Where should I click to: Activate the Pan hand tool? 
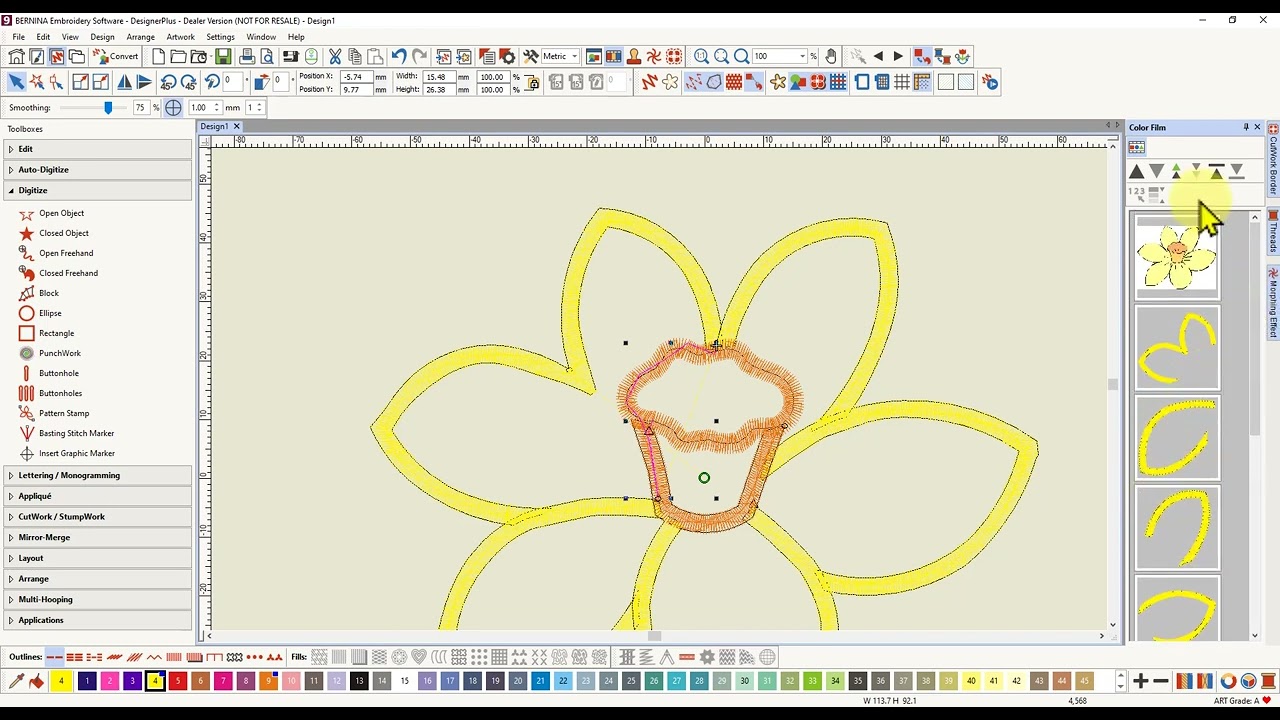tap(831, 56)
